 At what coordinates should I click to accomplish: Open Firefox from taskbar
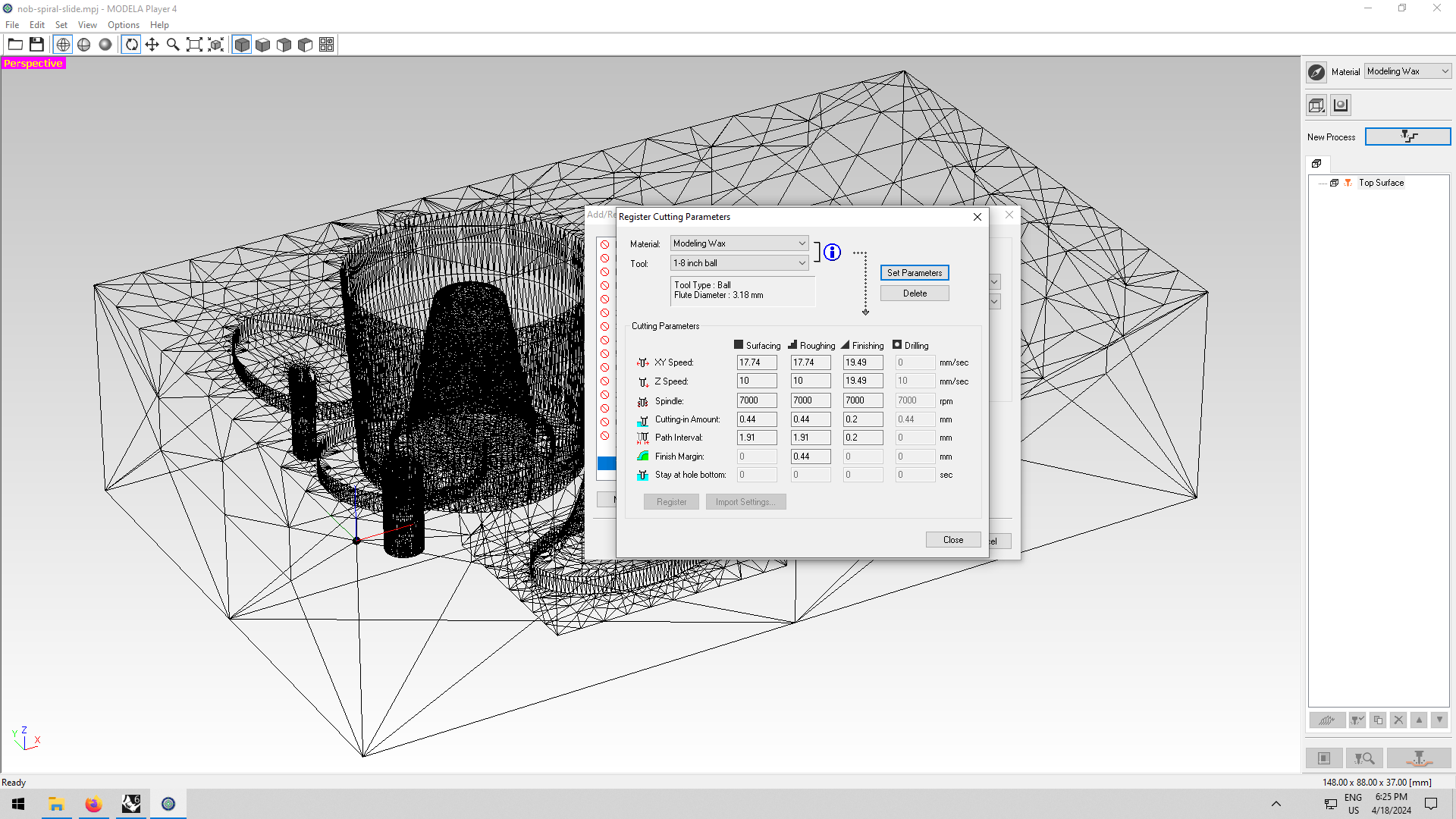tap(93, 804)
